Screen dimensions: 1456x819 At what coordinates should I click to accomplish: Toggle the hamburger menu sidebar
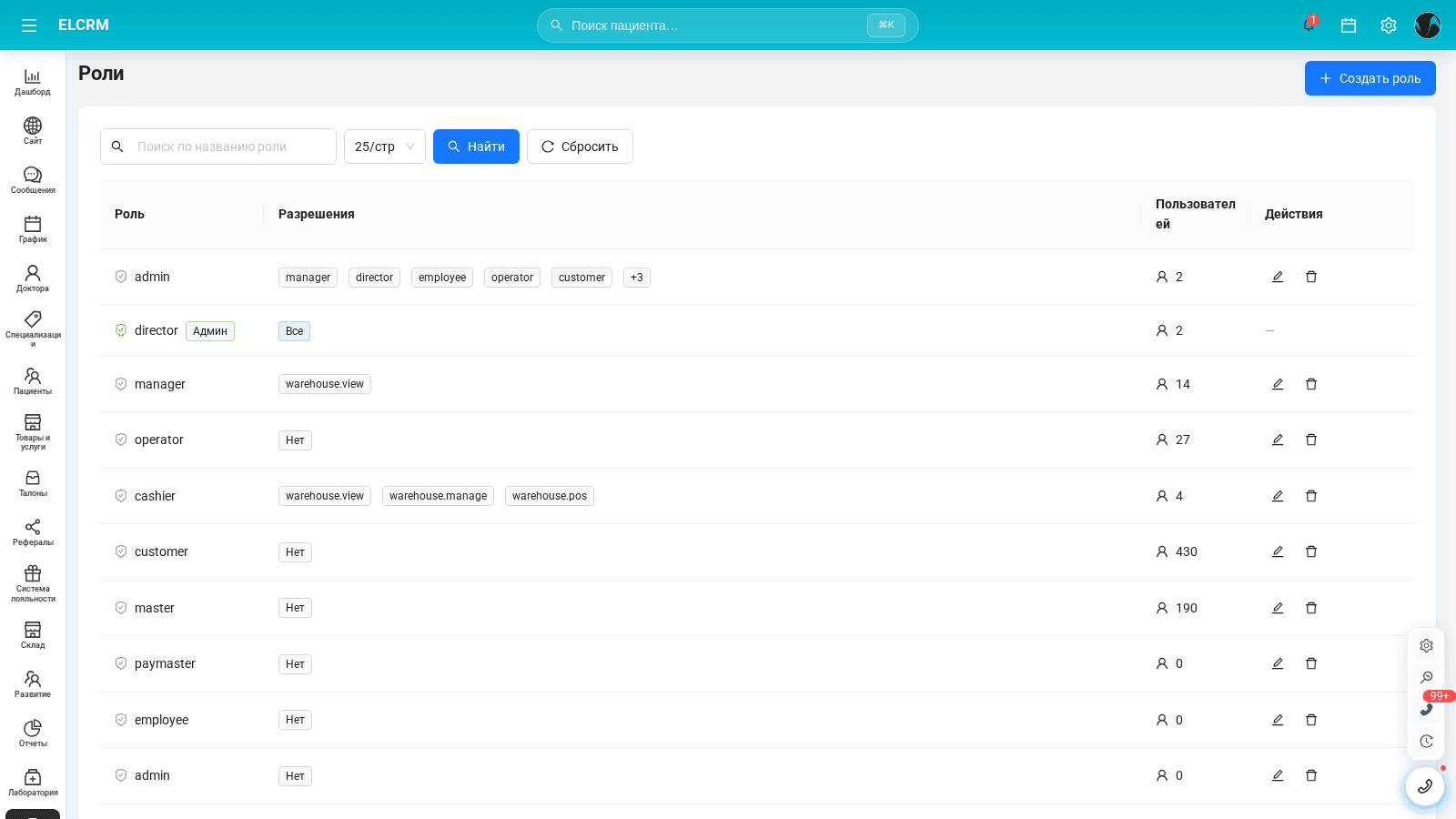29,25
